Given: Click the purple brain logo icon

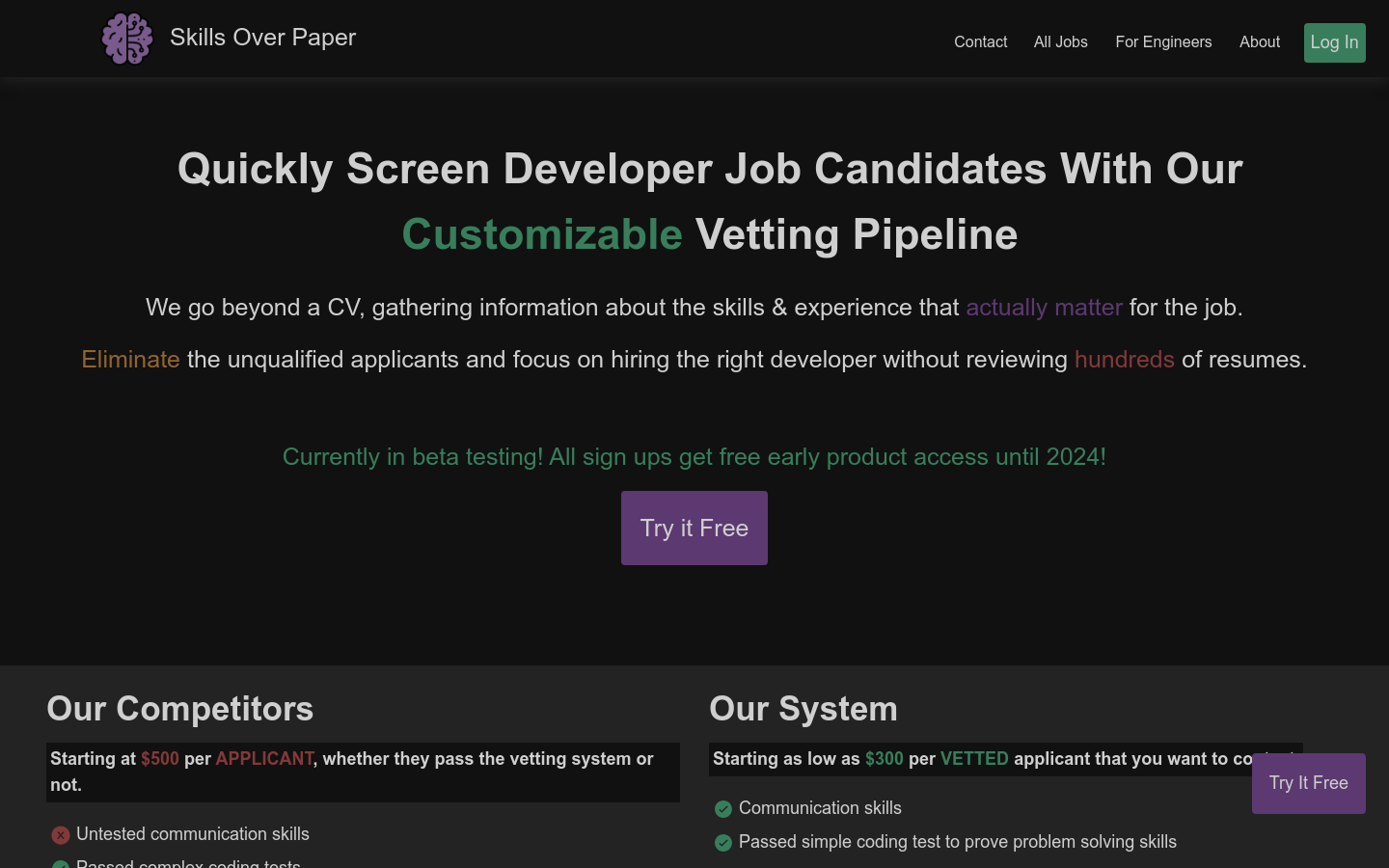Looking at the screenshot, I should point(127,39).
